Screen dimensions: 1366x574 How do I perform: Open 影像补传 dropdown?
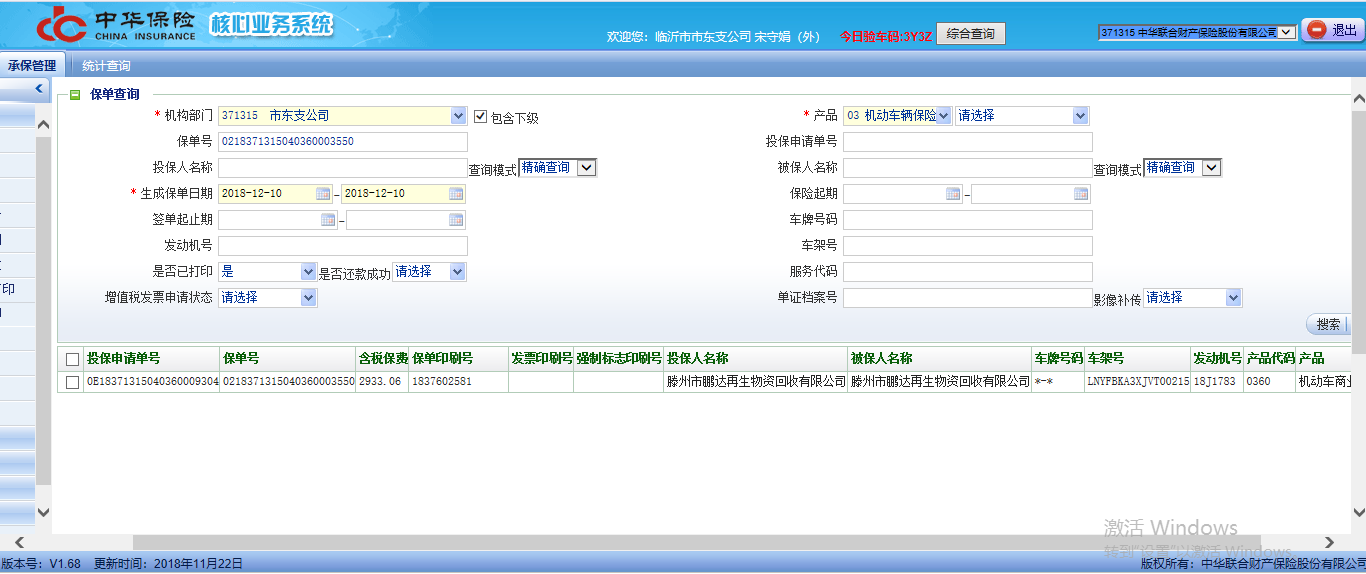[x=1233, y=298]
